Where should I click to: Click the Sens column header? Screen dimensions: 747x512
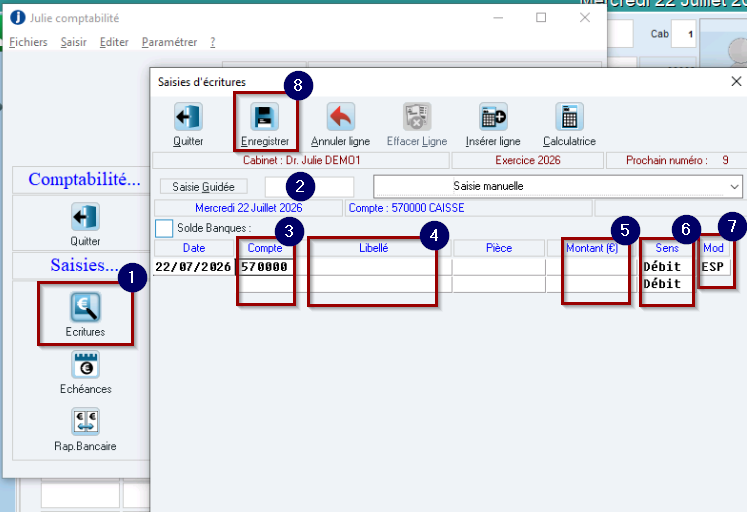tap(667, 248)
